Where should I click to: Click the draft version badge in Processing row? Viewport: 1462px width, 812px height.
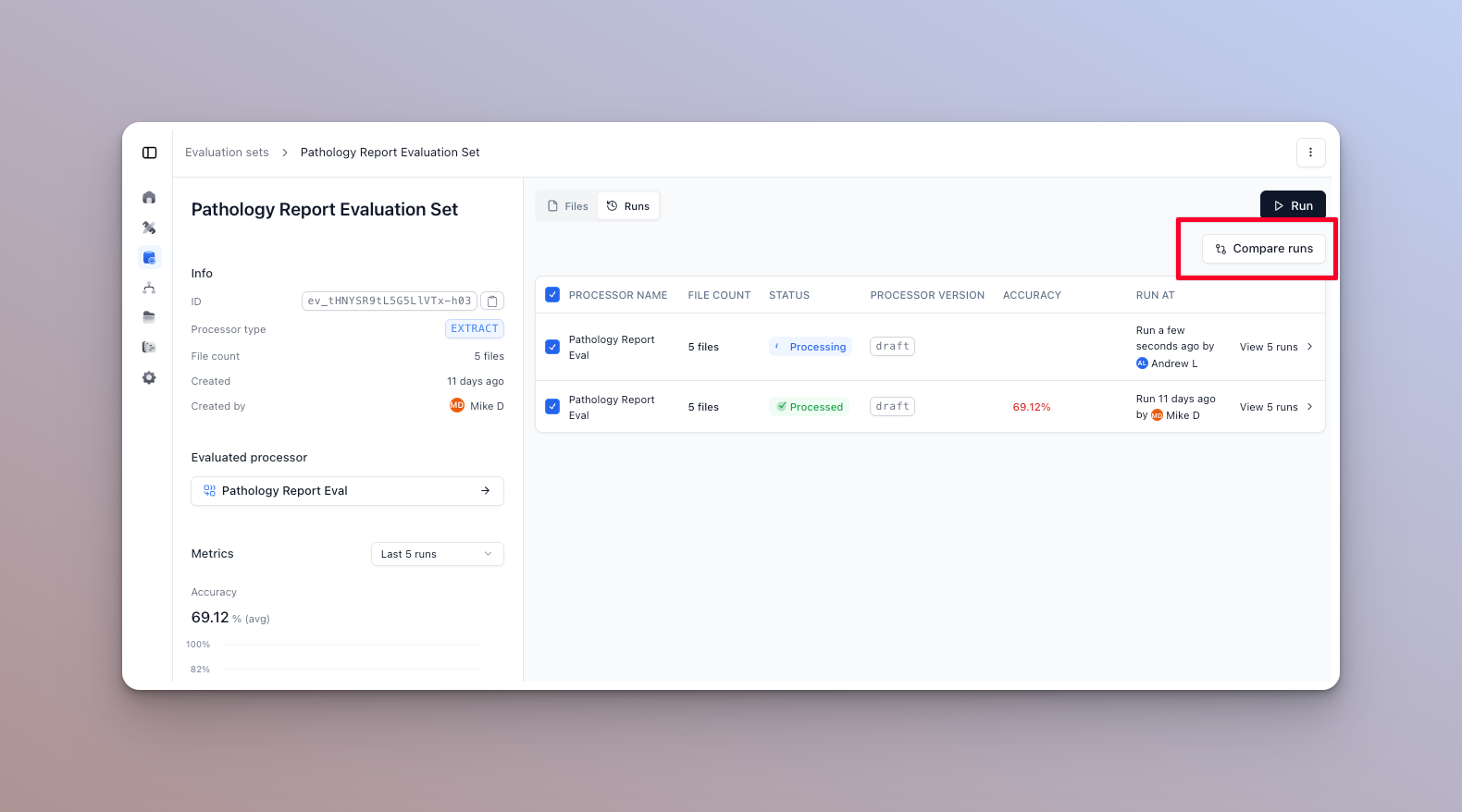893,347
